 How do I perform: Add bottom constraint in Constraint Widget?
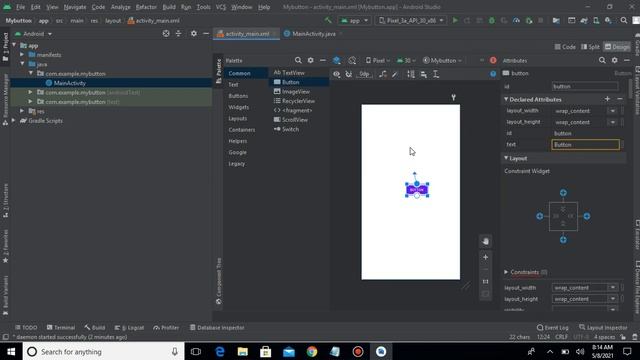pos(563,240)
